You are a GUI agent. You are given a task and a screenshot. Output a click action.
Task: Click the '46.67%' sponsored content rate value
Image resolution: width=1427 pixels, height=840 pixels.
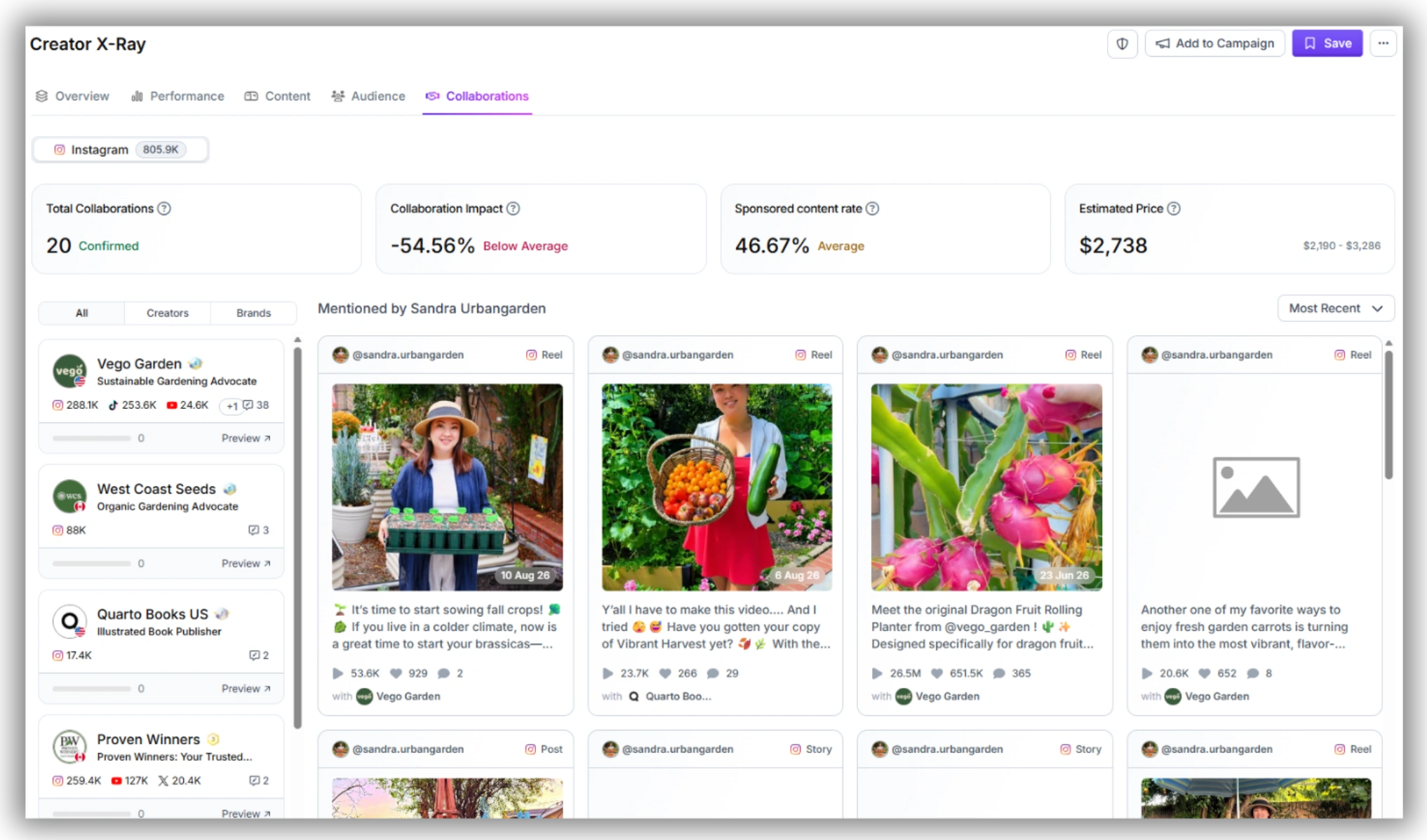pyautogui.click(x=772, y=245)
